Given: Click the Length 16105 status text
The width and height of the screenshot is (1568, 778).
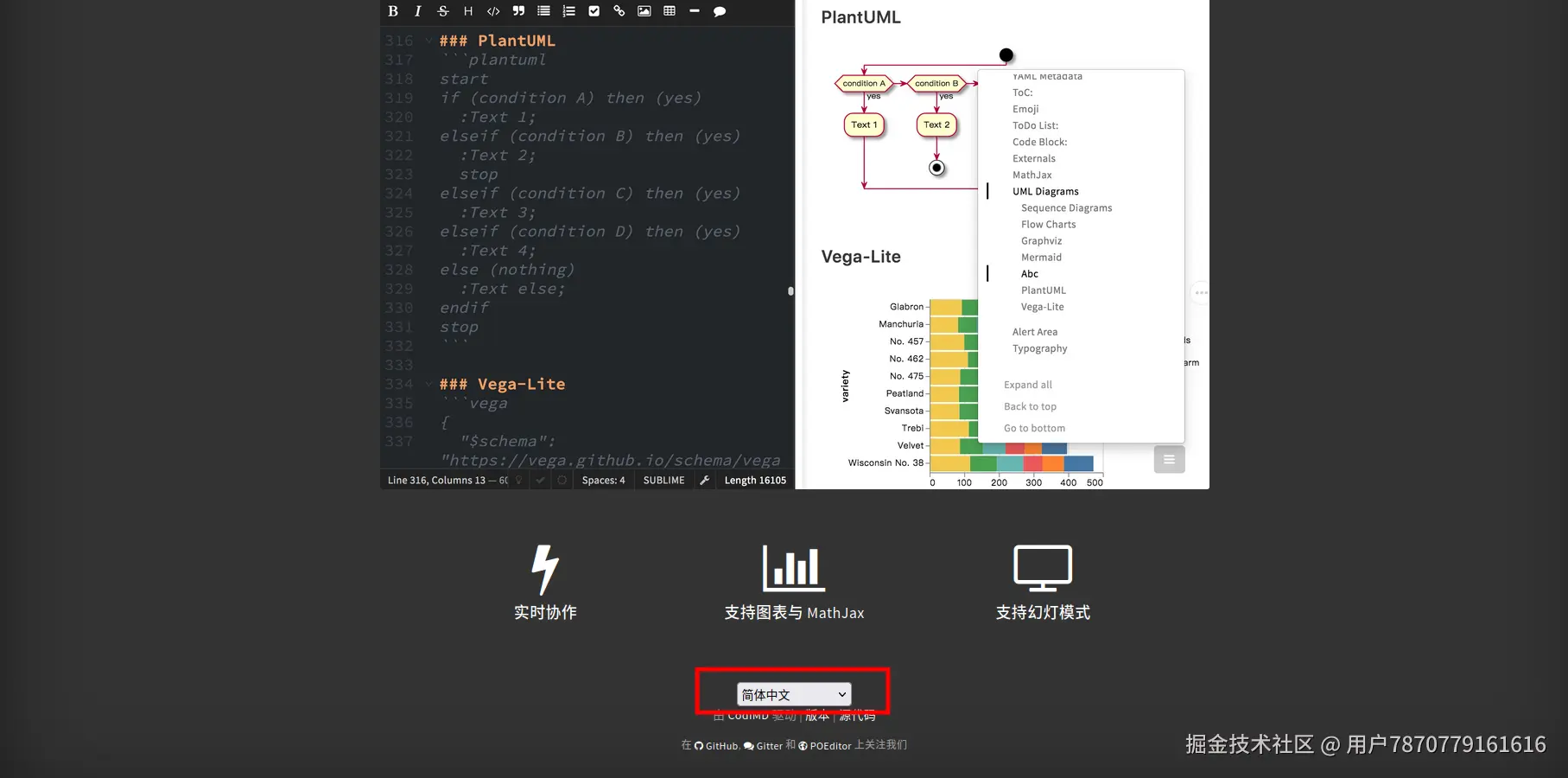Looking at the screenshot, I should 755,480.
